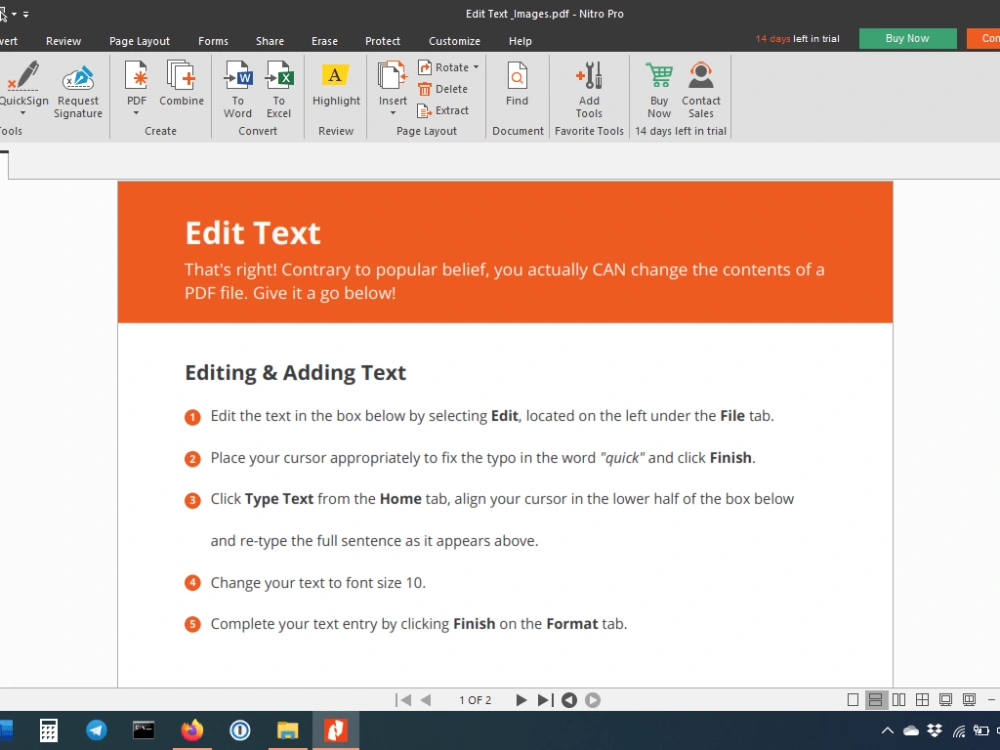Expand the Insert dropdown arrow
The image size is (1000, 750).
[x=393, y=114]
